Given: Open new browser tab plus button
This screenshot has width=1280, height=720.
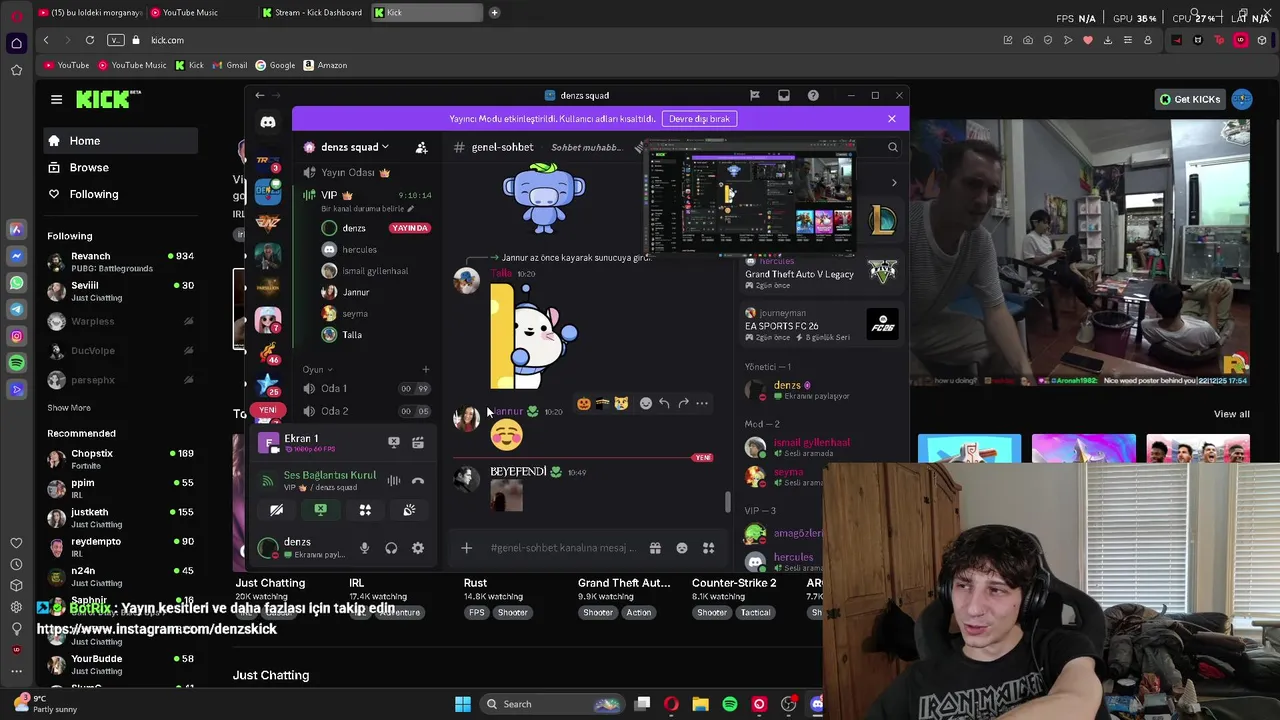Looking at the screenshot, I should coord(494,13).
